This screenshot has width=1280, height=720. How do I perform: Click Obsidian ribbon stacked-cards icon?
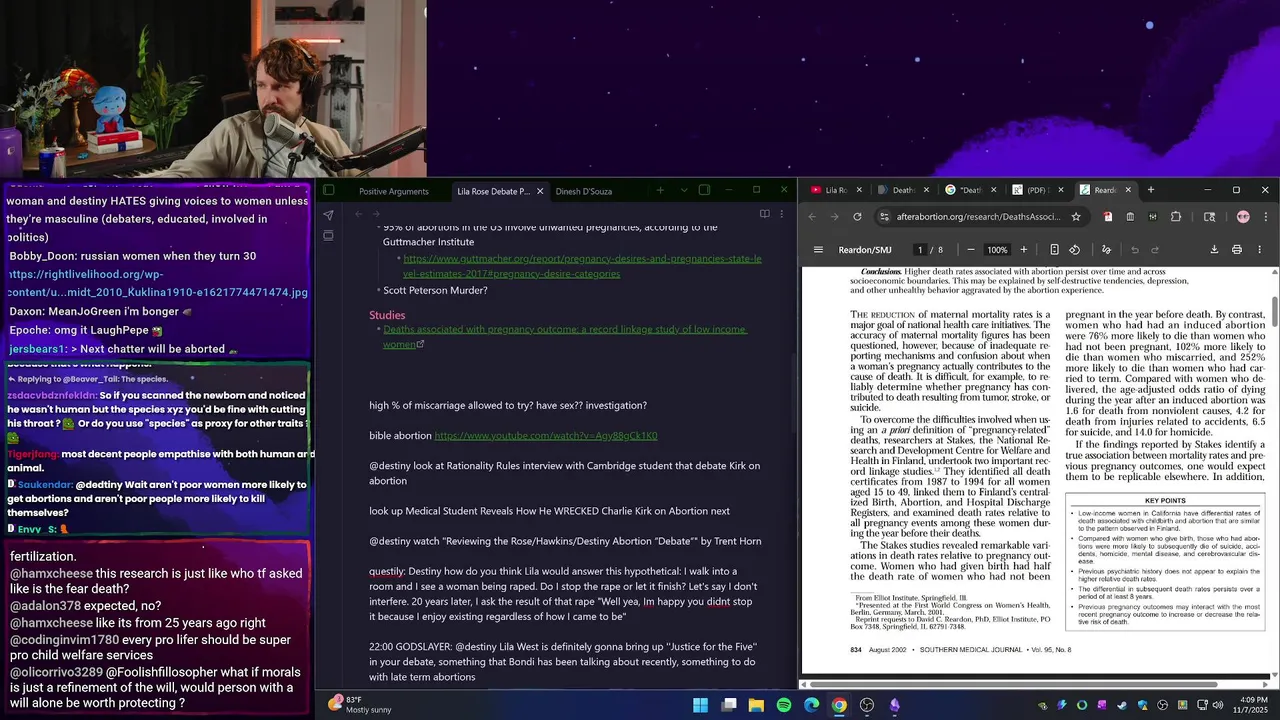(x=328, y=236)
